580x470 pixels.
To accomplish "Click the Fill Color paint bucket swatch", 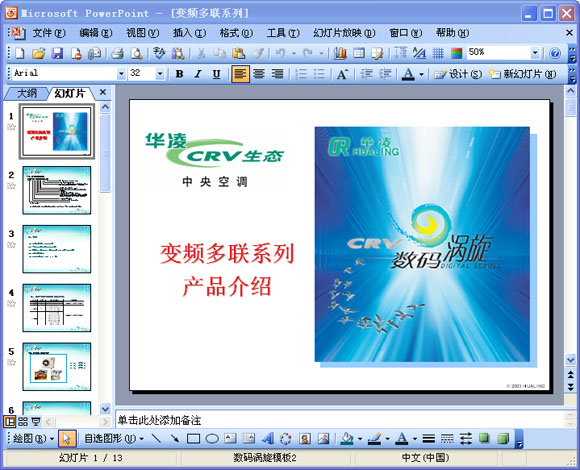I will pos(347,439).
